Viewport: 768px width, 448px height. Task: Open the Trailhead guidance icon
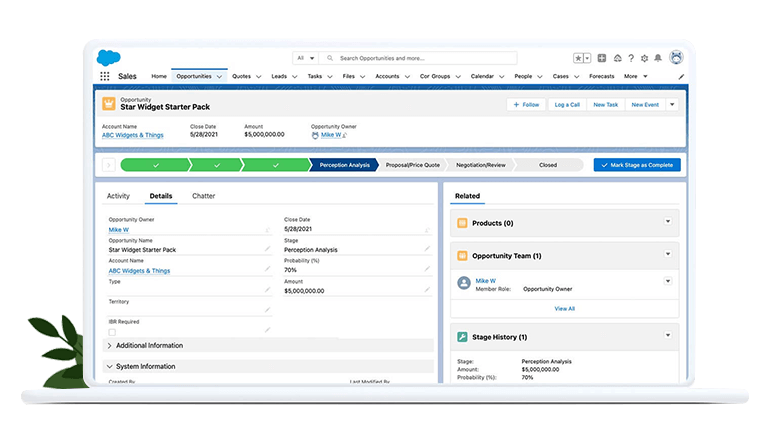(x=618, y=58)
